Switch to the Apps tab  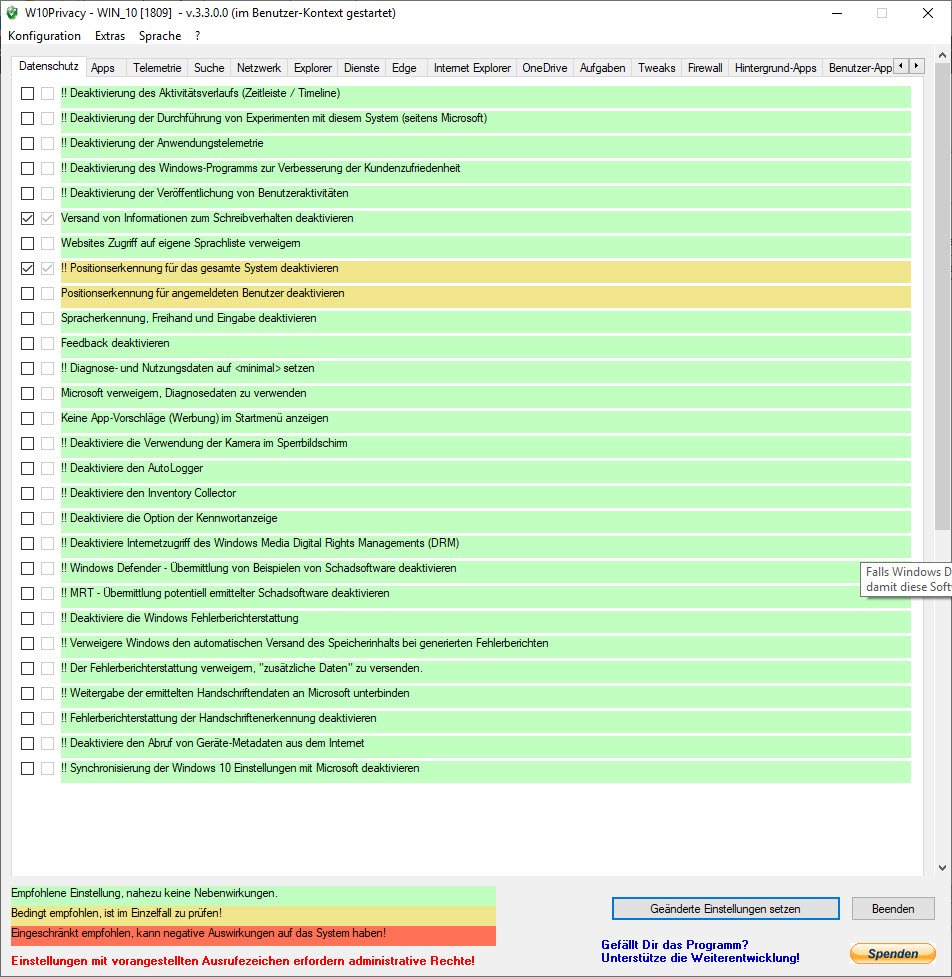pos(103,68)
